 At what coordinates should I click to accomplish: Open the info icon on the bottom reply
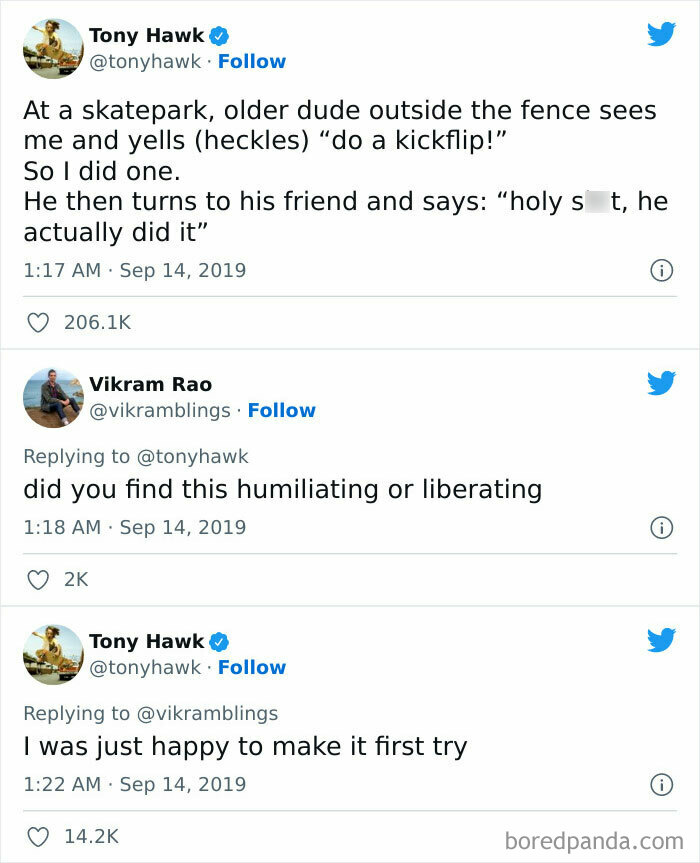(662, 784)
